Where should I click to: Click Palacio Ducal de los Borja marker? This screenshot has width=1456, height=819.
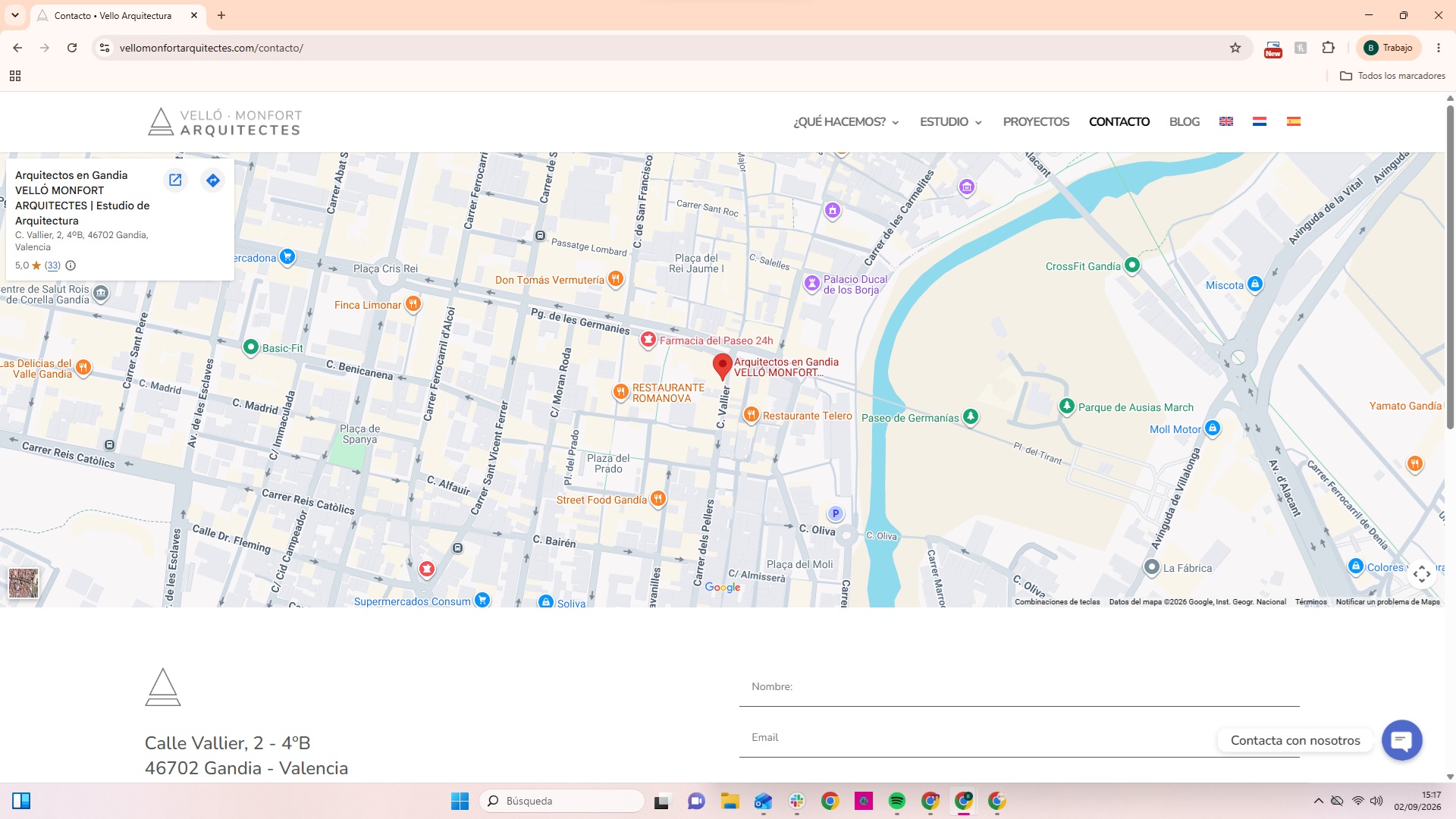point(812,284)
